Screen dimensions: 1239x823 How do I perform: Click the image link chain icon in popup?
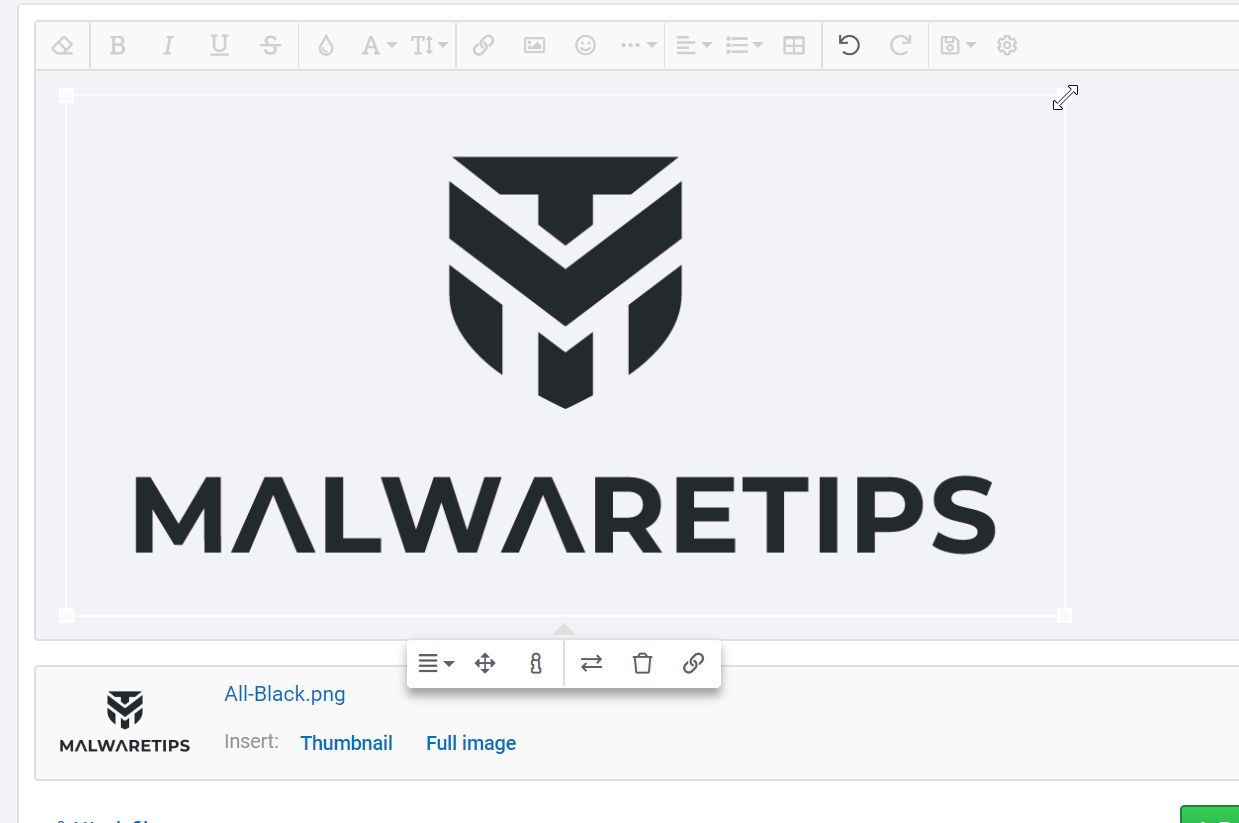pos(693,664)
